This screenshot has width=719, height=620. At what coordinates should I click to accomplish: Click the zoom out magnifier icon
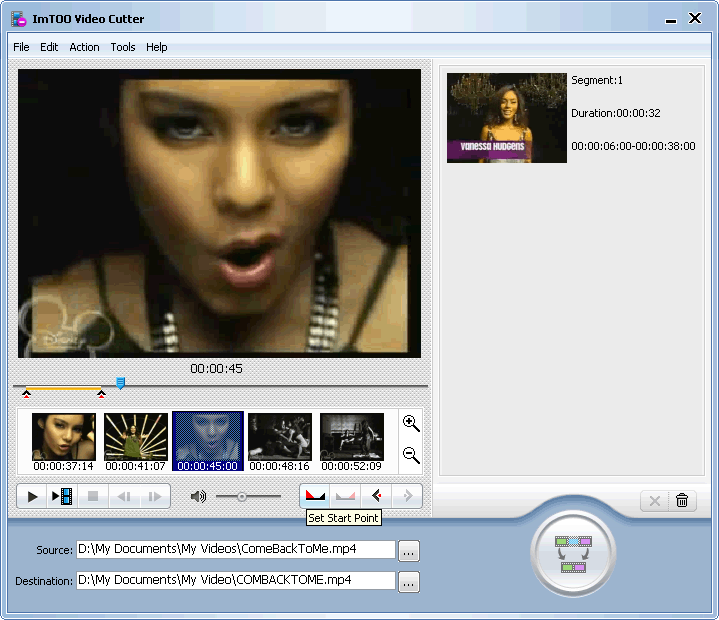[x=410, y=456]
